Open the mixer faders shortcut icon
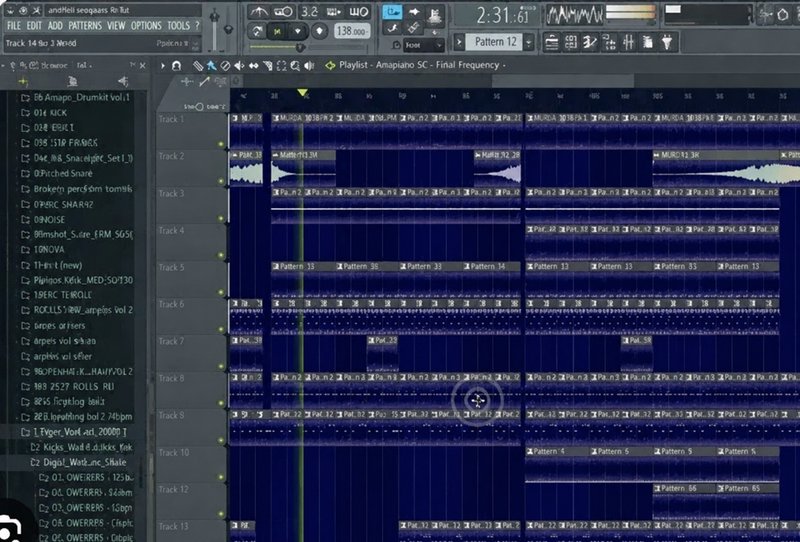The height and width of the screenshot is (542, 800). (x=629, y=42)
